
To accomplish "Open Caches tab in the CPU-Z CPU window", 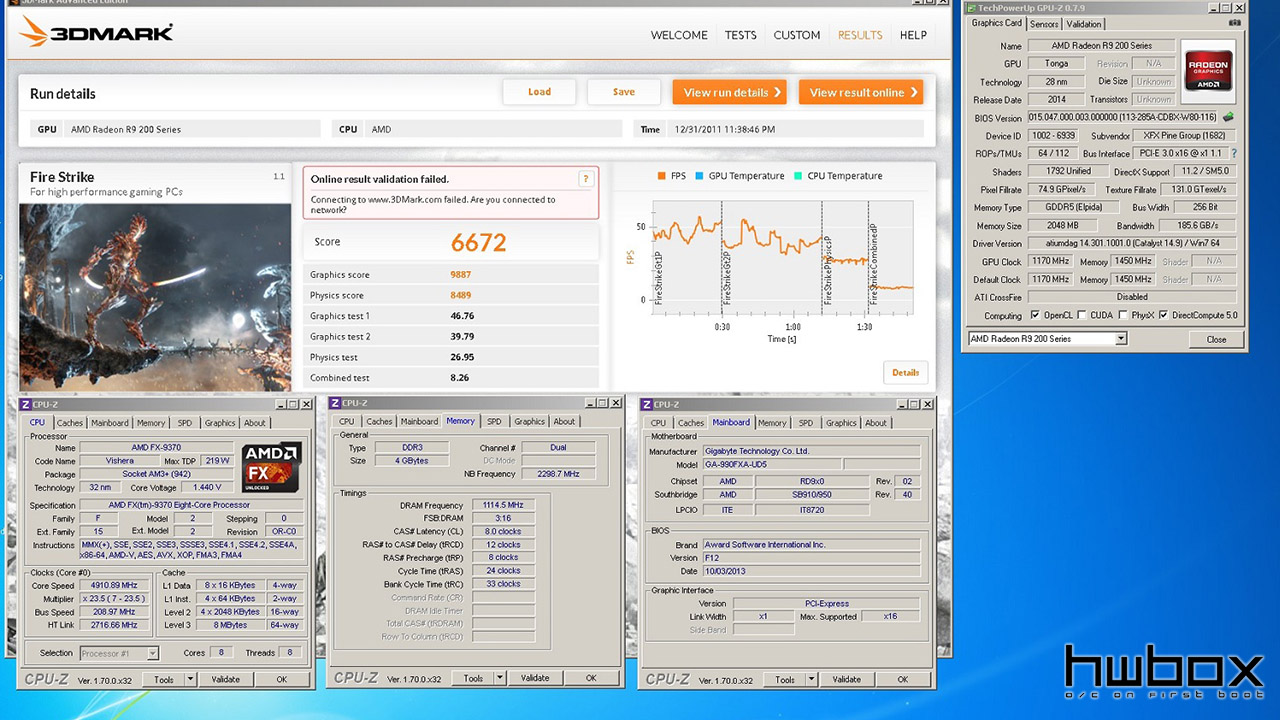I will pyautogui.click(x=69, y=423).
